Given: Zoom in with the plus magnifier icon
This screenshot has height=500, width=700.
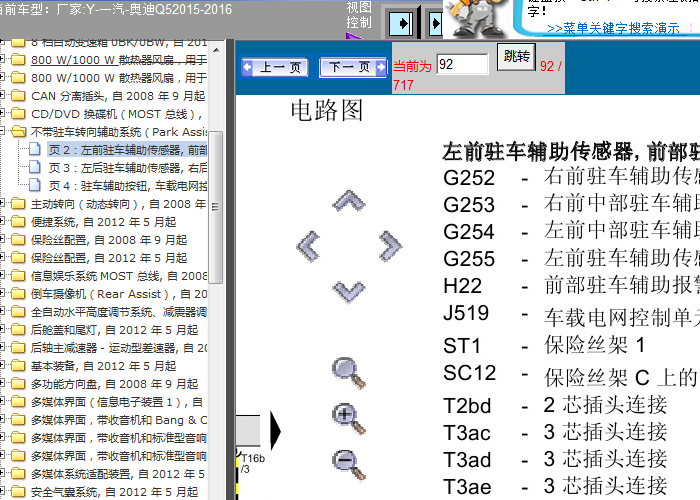Looking at the screenshot, I should point(349,419).
